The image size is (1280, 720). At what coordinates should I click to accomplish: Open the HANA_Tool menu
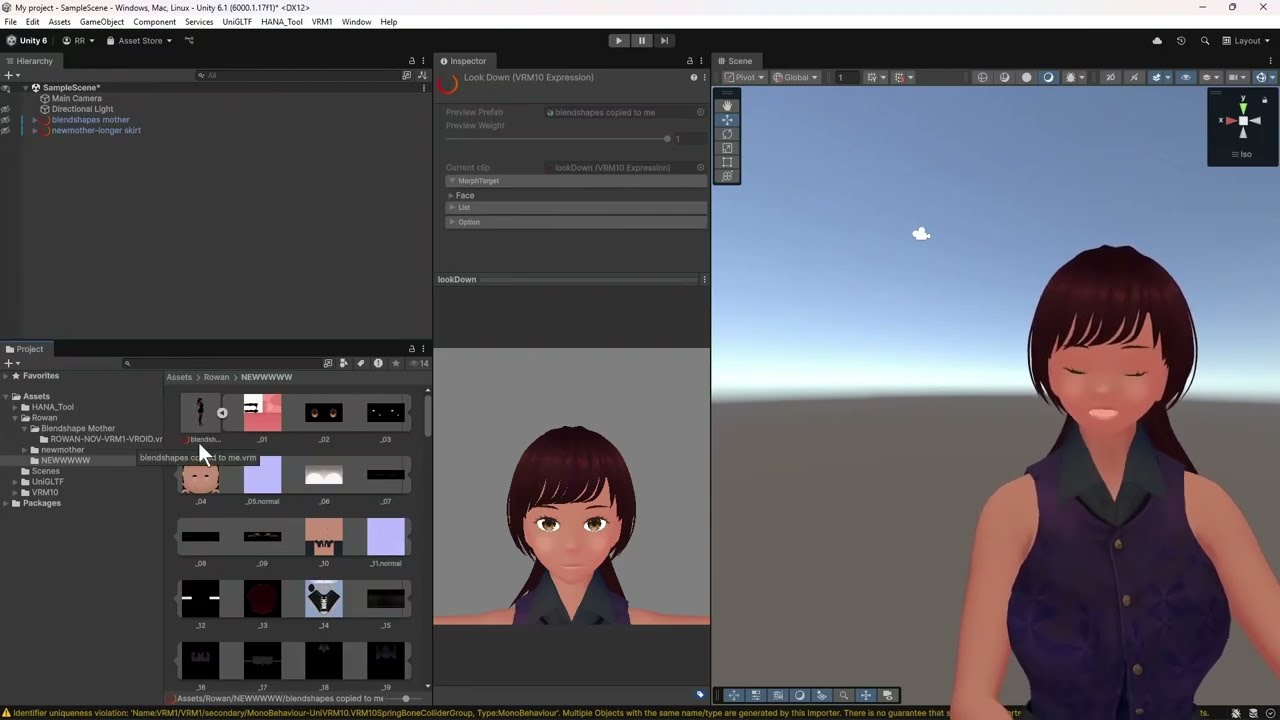pos(282,22)
